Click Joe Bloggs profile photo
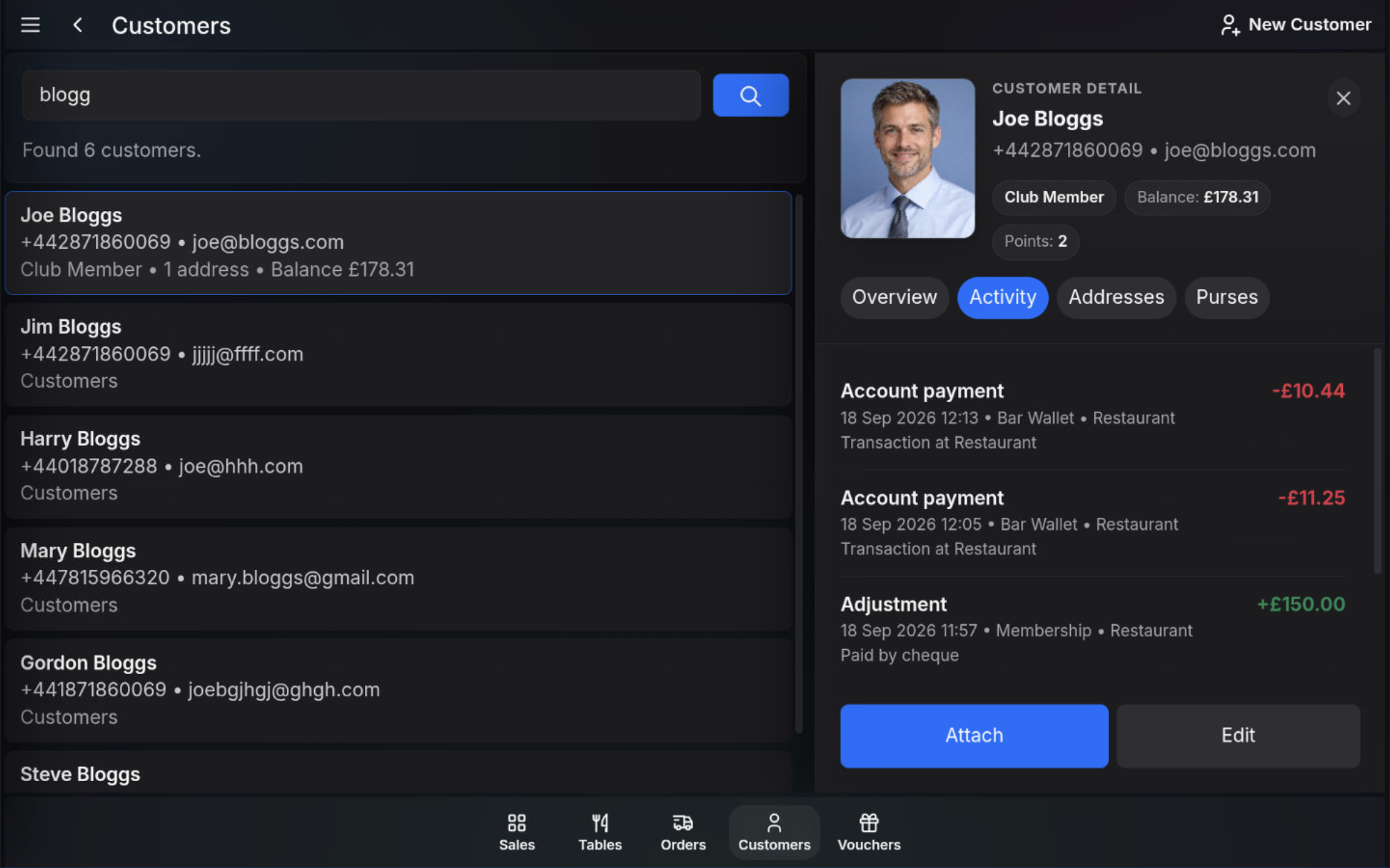1390x868 pixels. (x=907, y=158)
